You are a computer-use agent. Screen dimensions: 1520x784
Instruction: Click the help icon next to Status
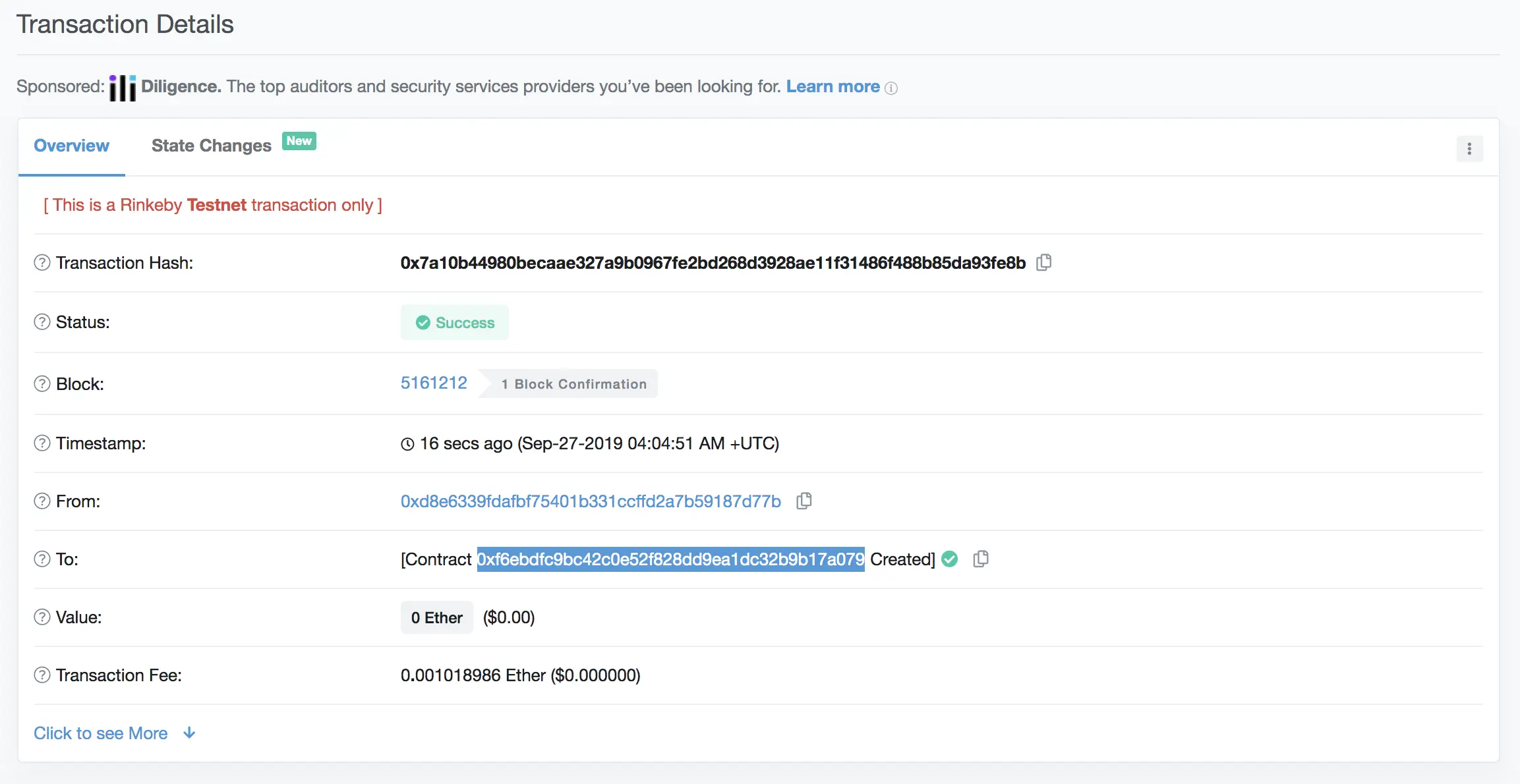(x=42, y=322)
